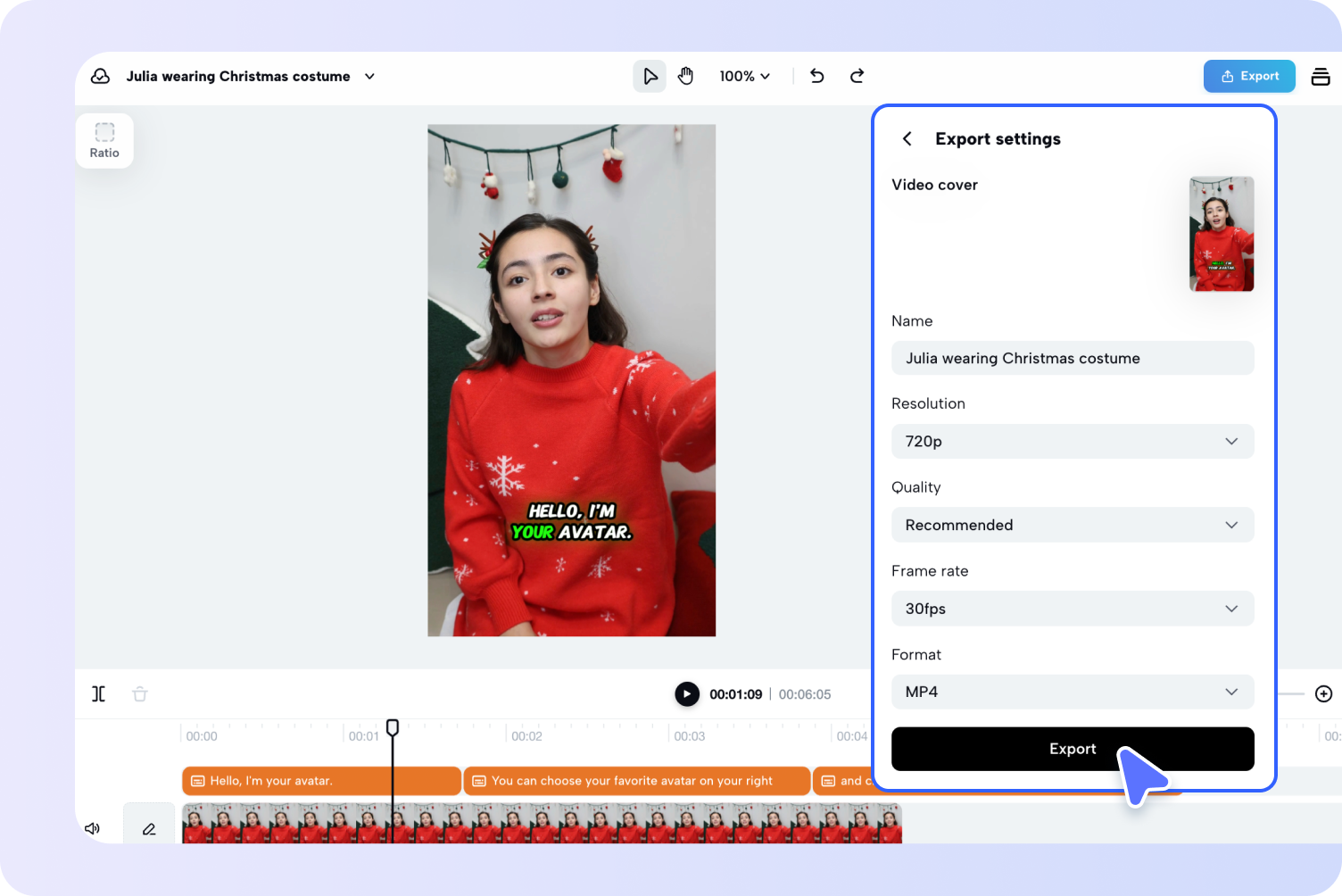Go back from Export settings
Screen dimensions: 1342x896
pyautogui.click(x=907, y=139)
